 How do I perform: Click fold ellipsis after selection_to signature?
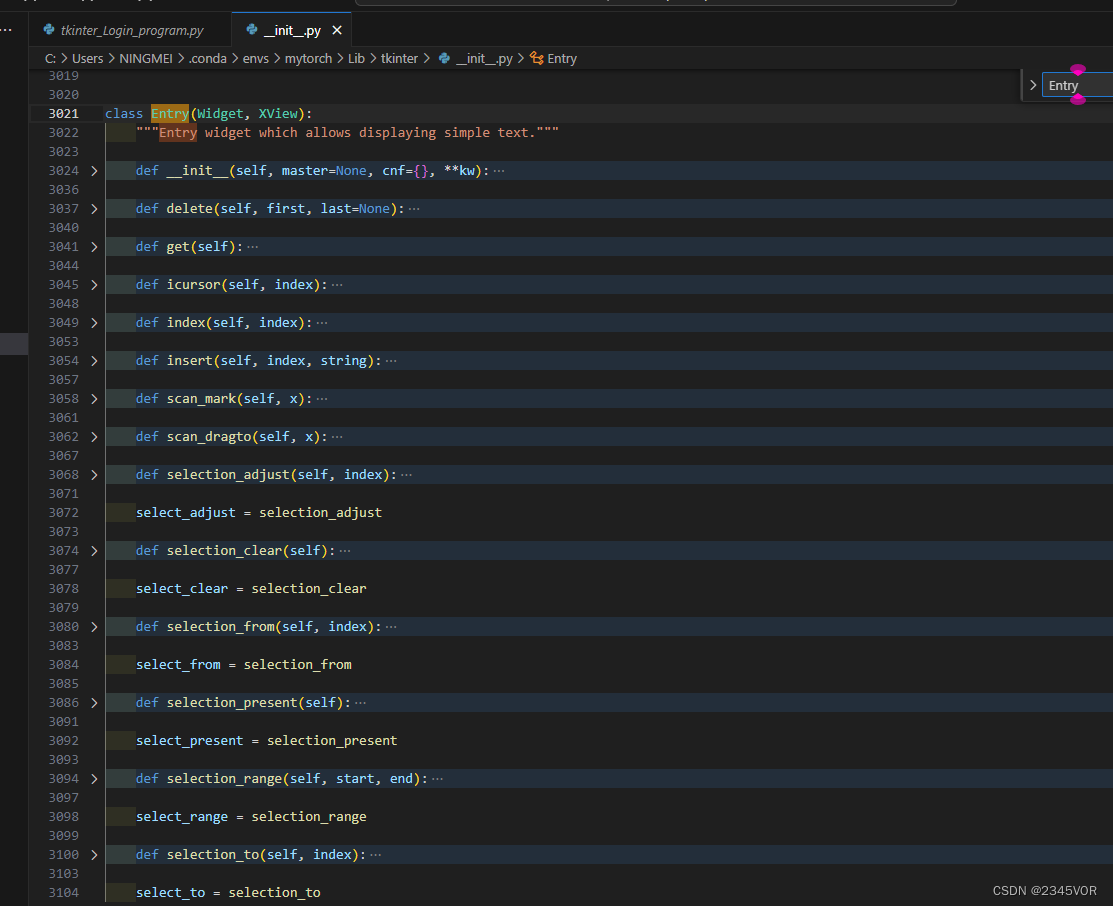pos(376,854)
